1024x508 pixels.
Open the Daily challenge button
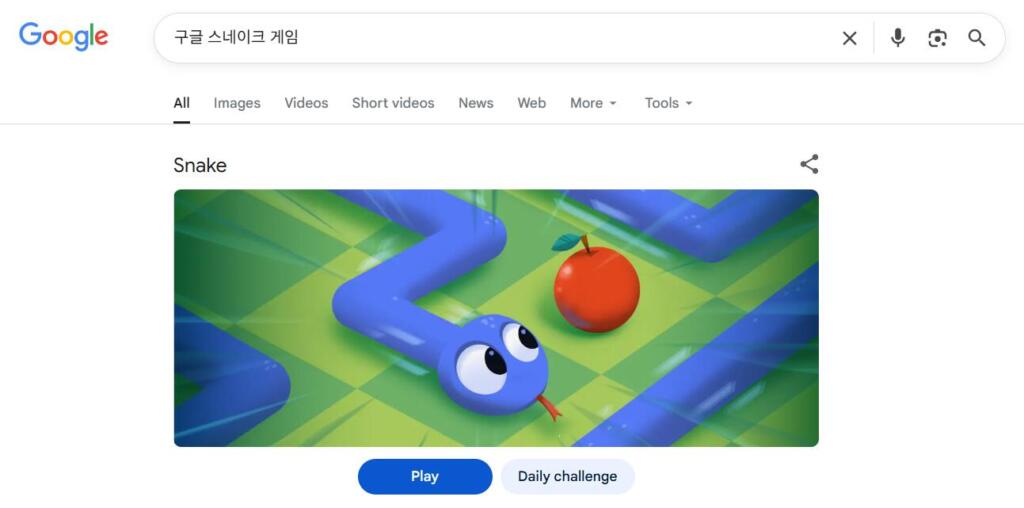(x=568, y=477)
